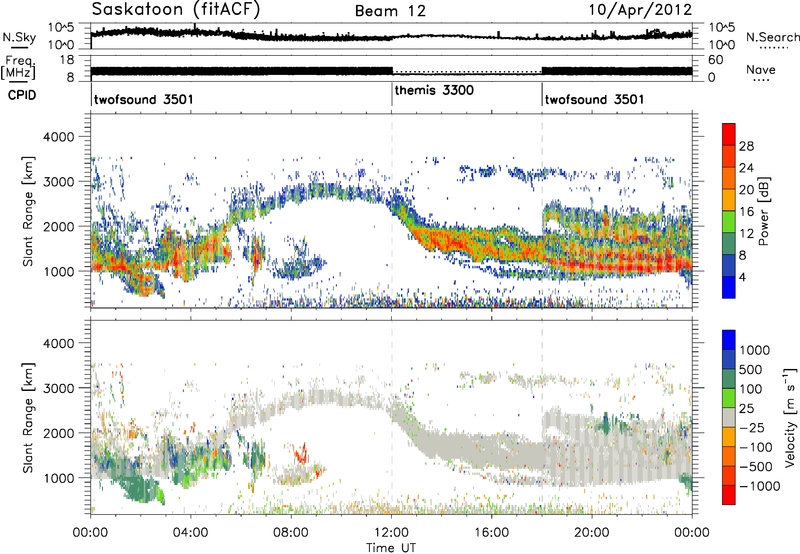The width and height of the screenshot is (800, 554).
Task: Click the 4000 tick on velocity panel
Action: point(60,343)
